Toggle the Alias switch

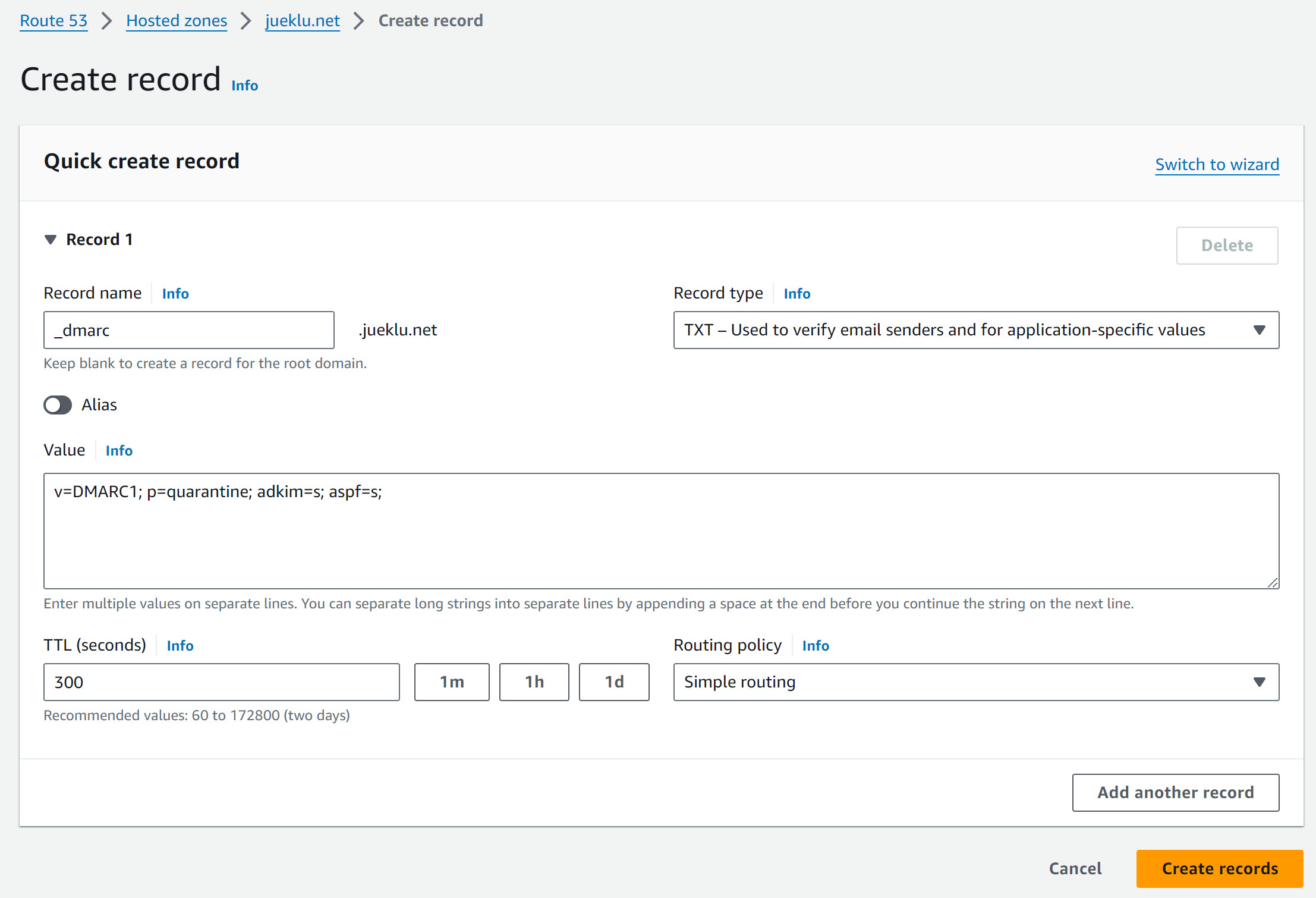pos(58,405)
